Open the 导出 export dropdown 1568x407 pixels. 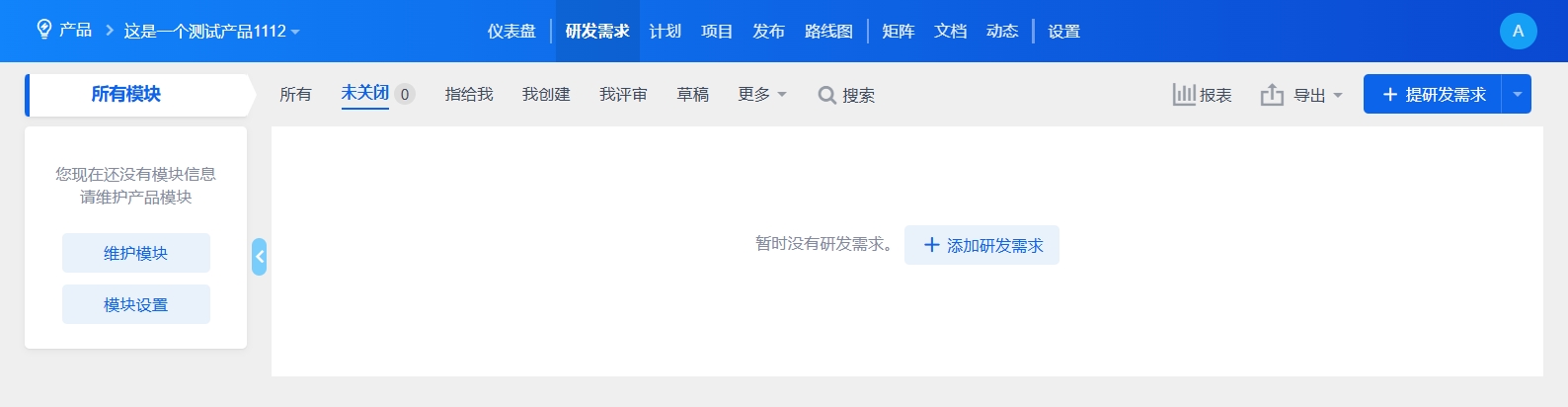pos(1301,95)
